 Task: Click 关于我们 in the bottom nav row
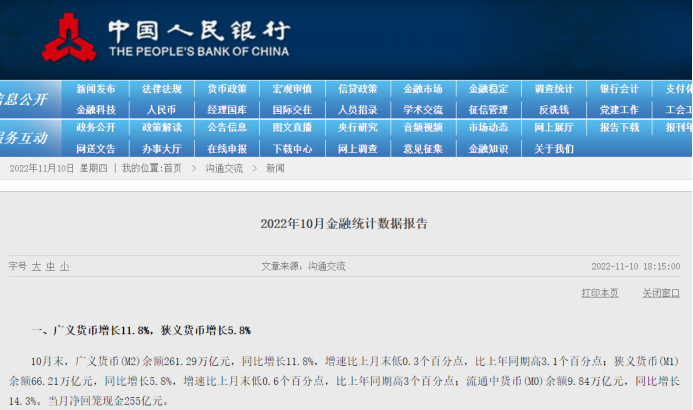[553, 148]
